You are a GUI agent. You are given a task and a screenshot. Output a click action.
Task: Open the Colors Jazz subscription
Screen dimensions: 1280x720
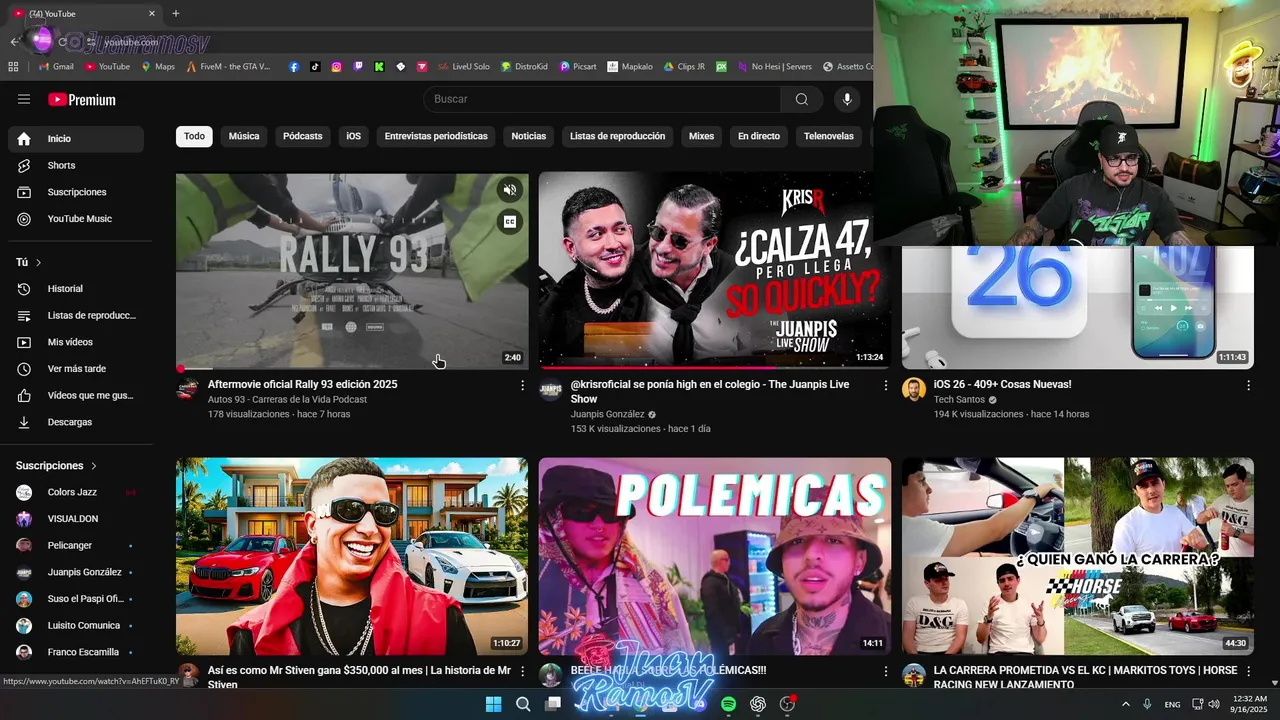point(76,492)
